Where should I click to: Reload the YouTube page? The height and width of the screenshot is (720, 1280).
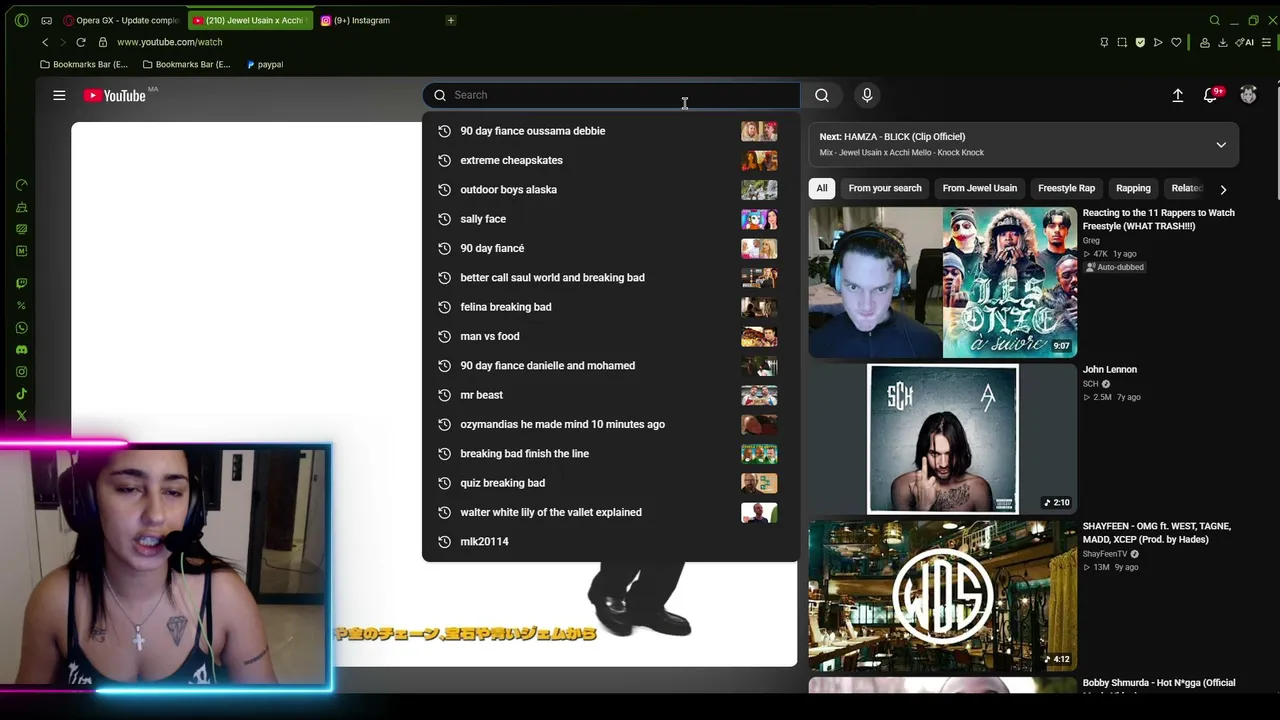[x=81, y=42]
